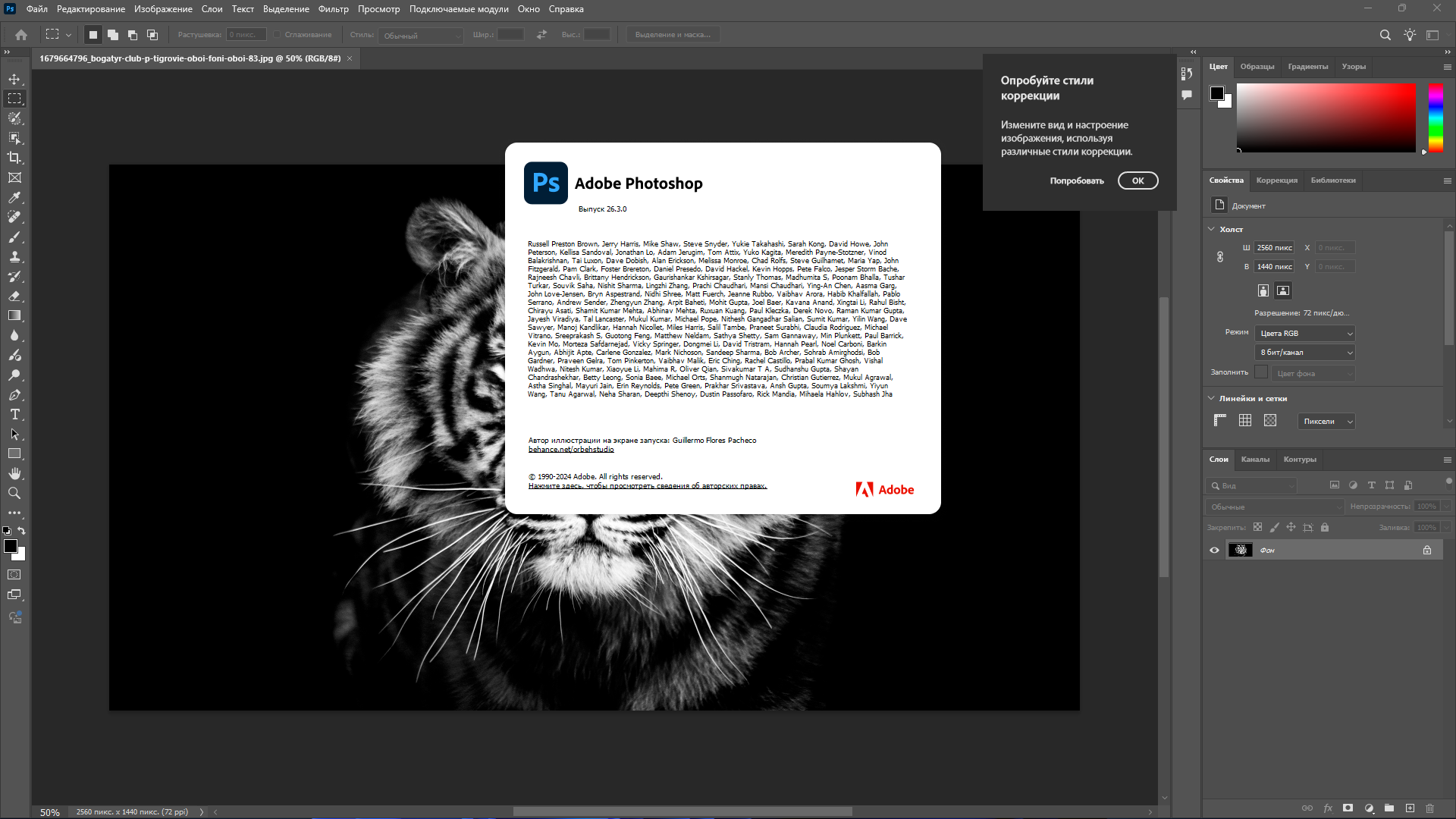Select the Move tool
Screen dimensions: 1456x819
[x=14, y=79]
